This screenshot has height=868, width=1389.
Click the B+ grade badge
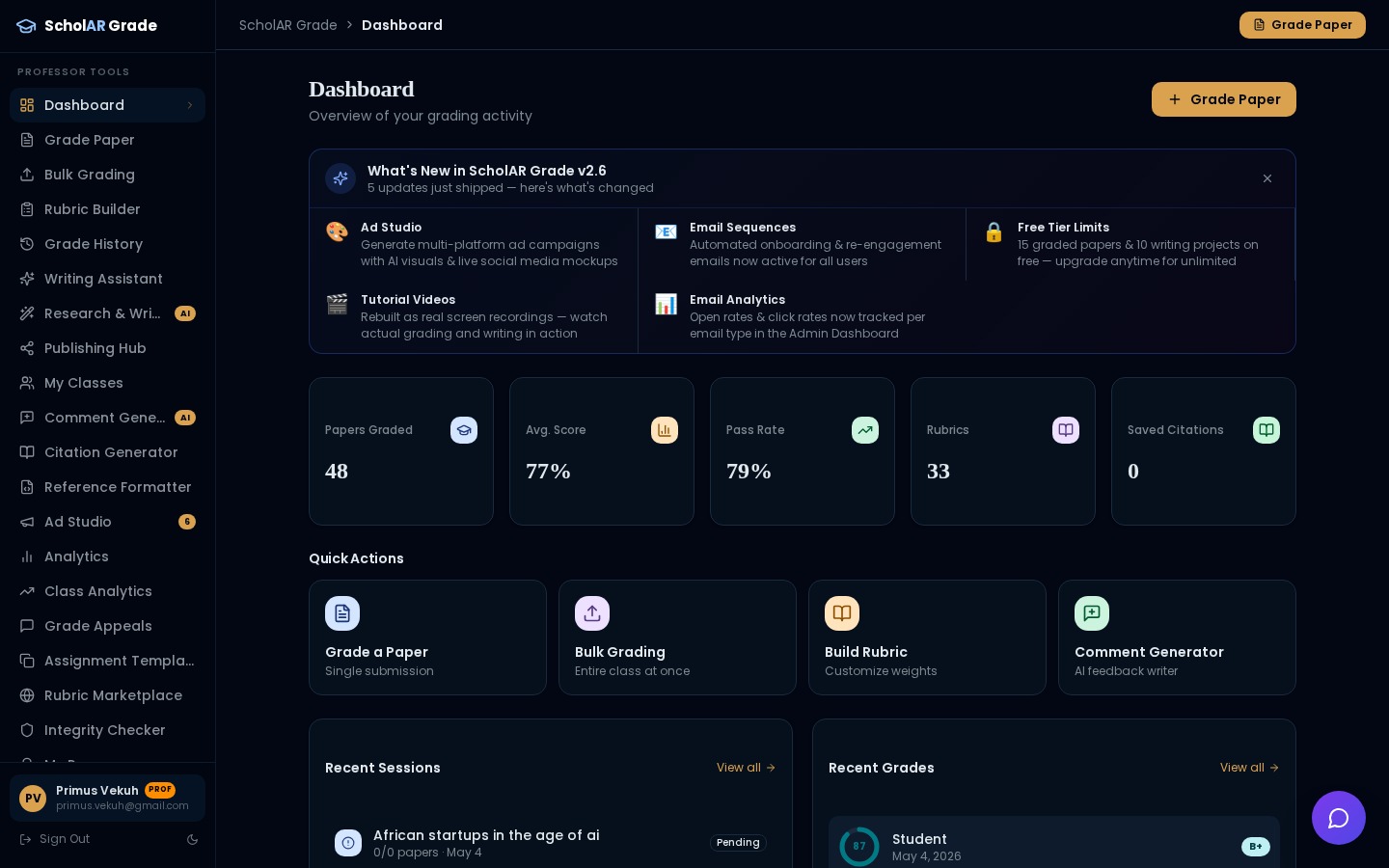coord(1256,847)
